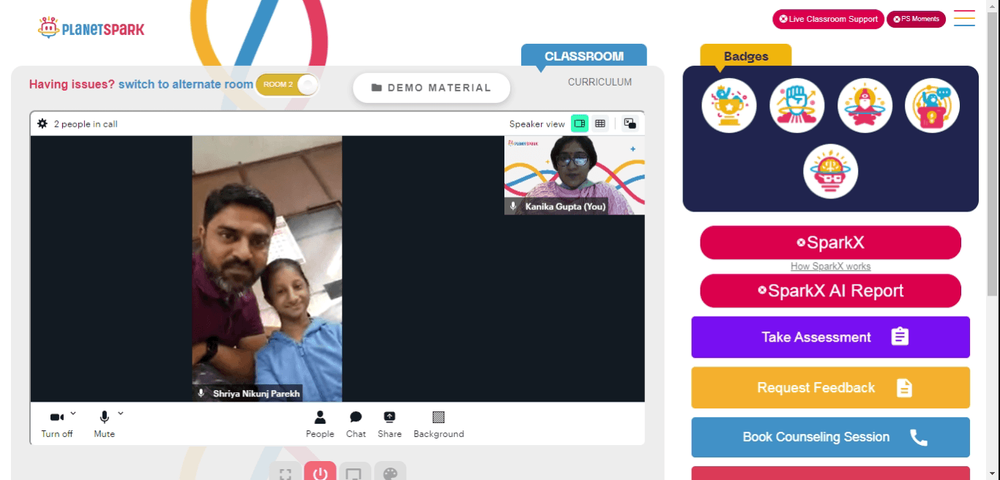Switch to the CURRICULUM tab

[x=600, y=82]
